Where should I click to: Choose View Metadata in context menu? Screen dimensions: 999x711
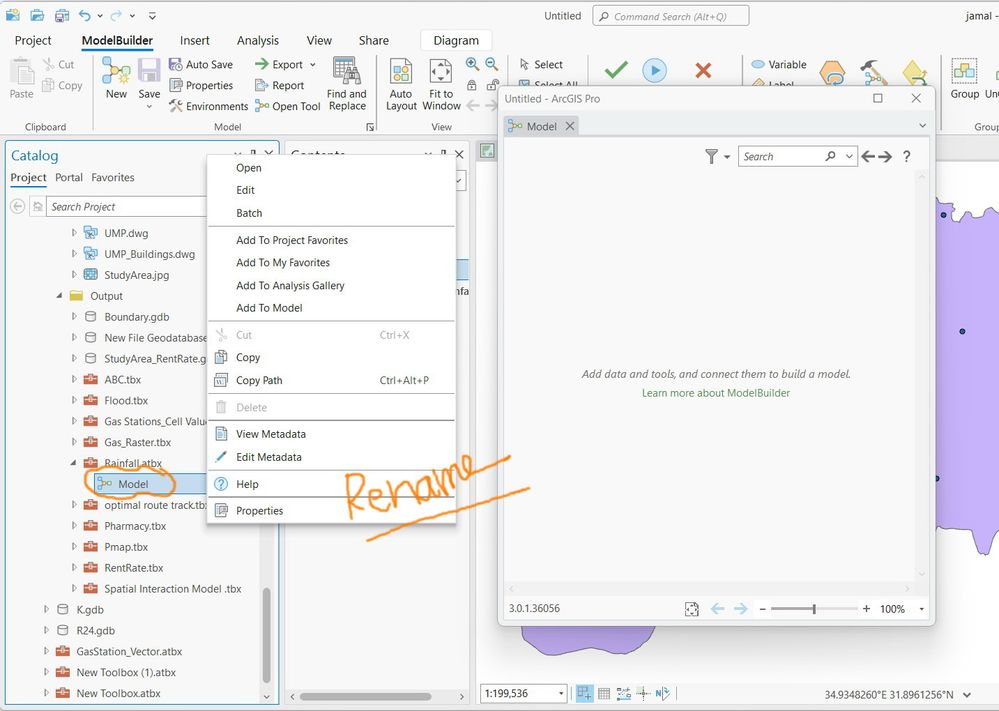click(331, 434)
